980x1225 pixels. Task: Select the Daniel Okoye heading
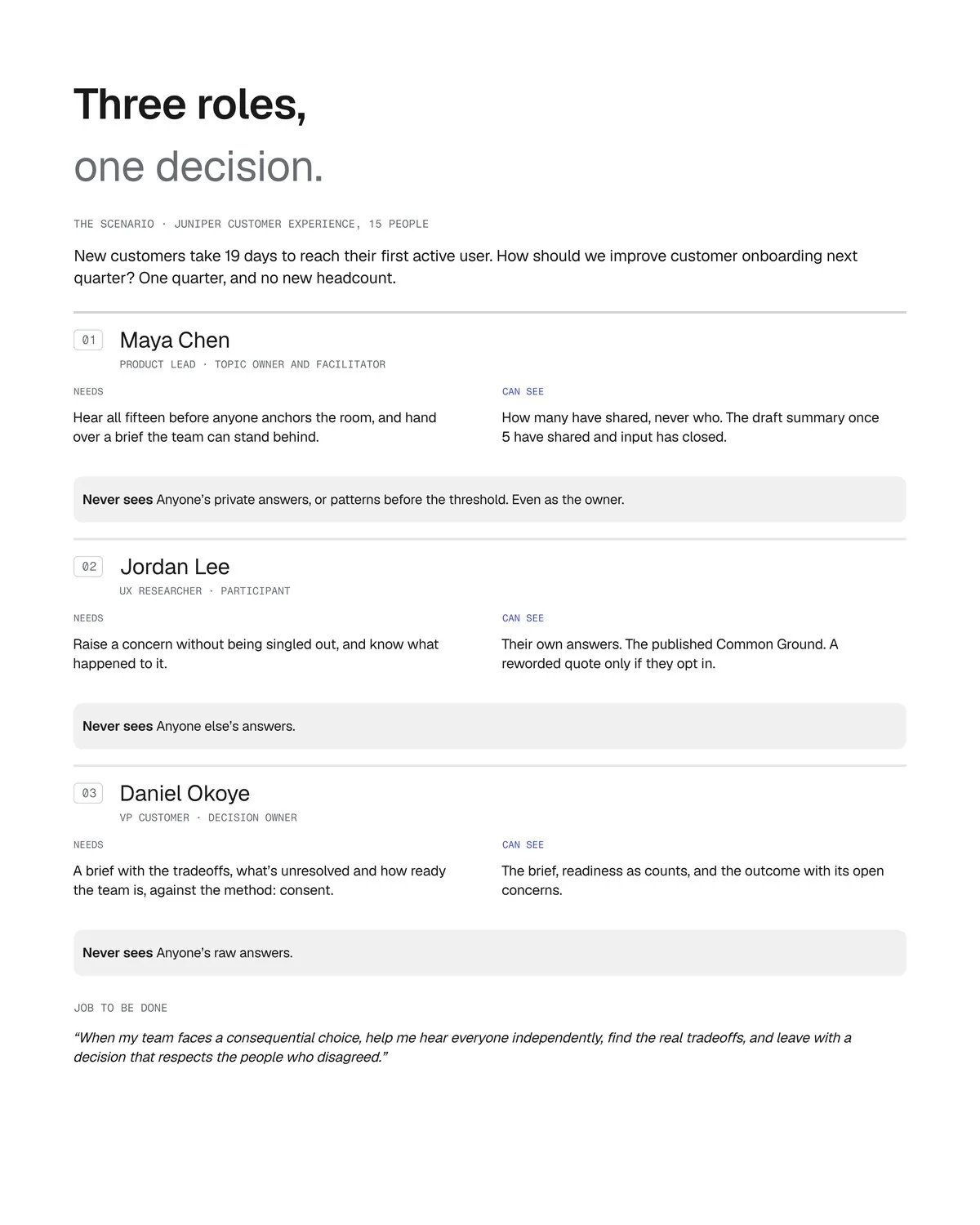click(185, 793)
